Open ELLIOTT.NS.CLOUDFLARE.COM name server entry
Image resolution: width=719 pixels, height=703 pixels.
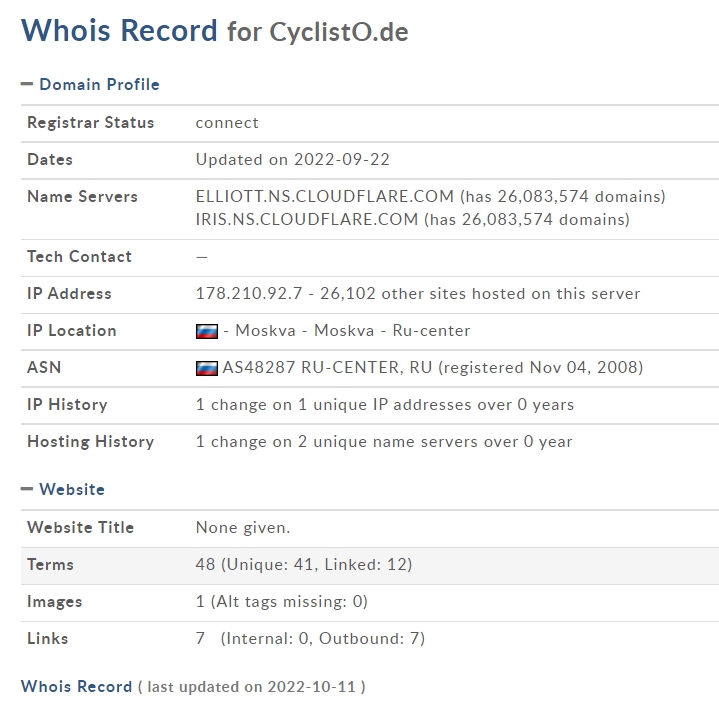325,196
